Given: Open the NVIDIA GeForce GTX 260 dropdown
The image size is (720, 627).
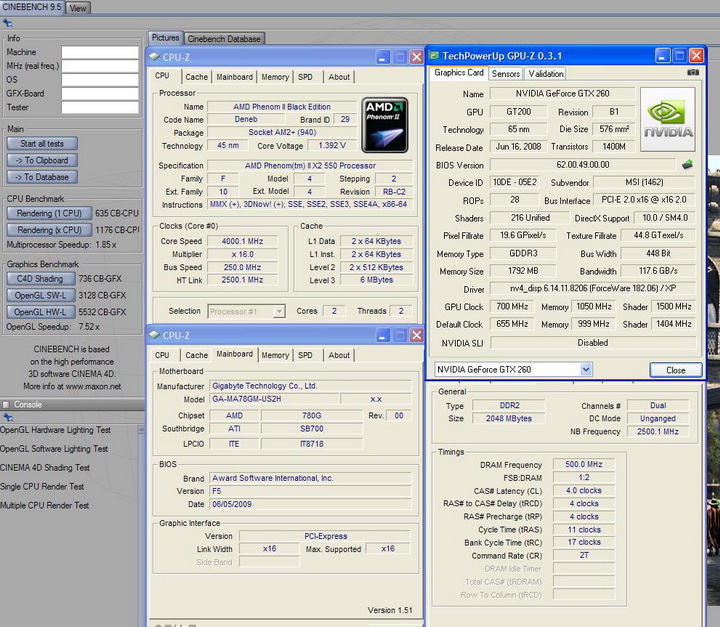Looking at the screenshot, I should coord(586,369).
